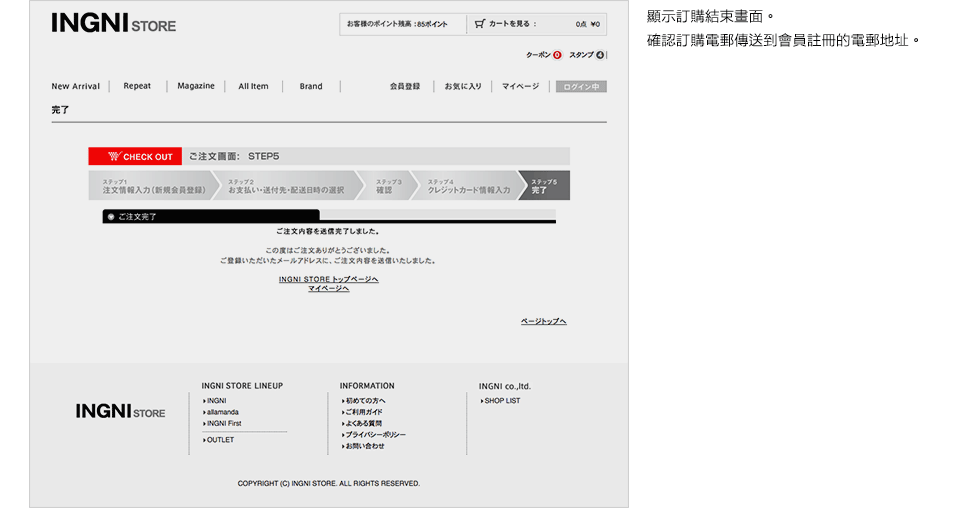Screen dimensions: 980x508
Task: Go to INGNI STORE トップページへ link
Action: pyautogui.click(x=328, y=279)
